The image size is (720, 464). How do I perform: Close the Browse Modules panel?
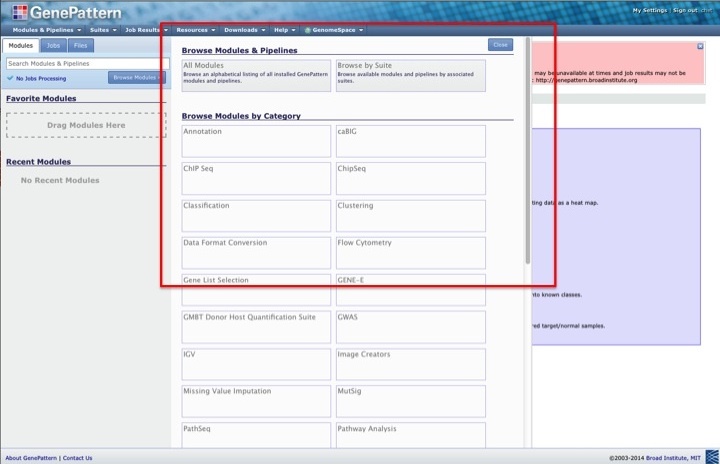tap(500, 45)
